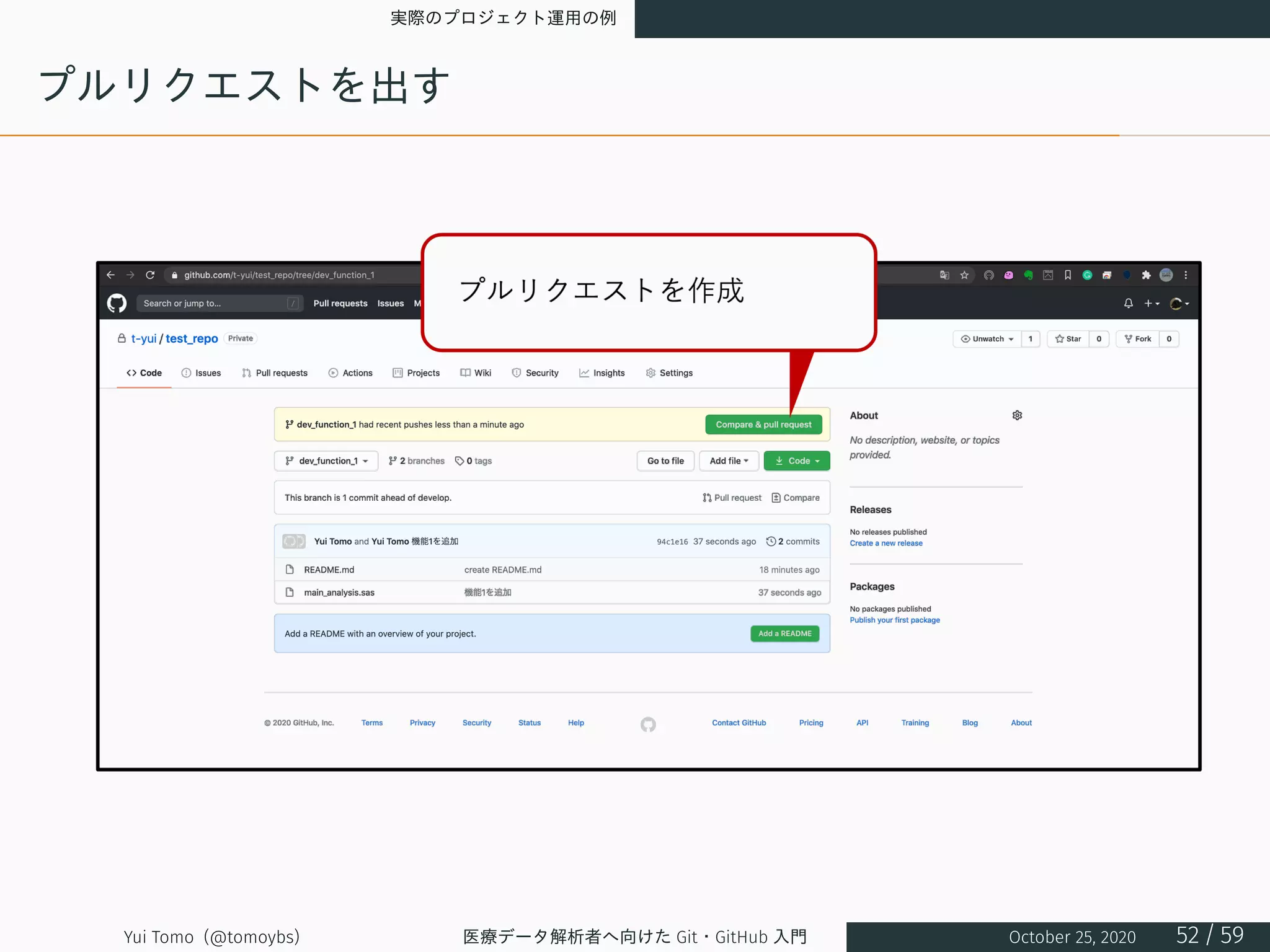Select the Code repository tab

[x=144, y=372]
